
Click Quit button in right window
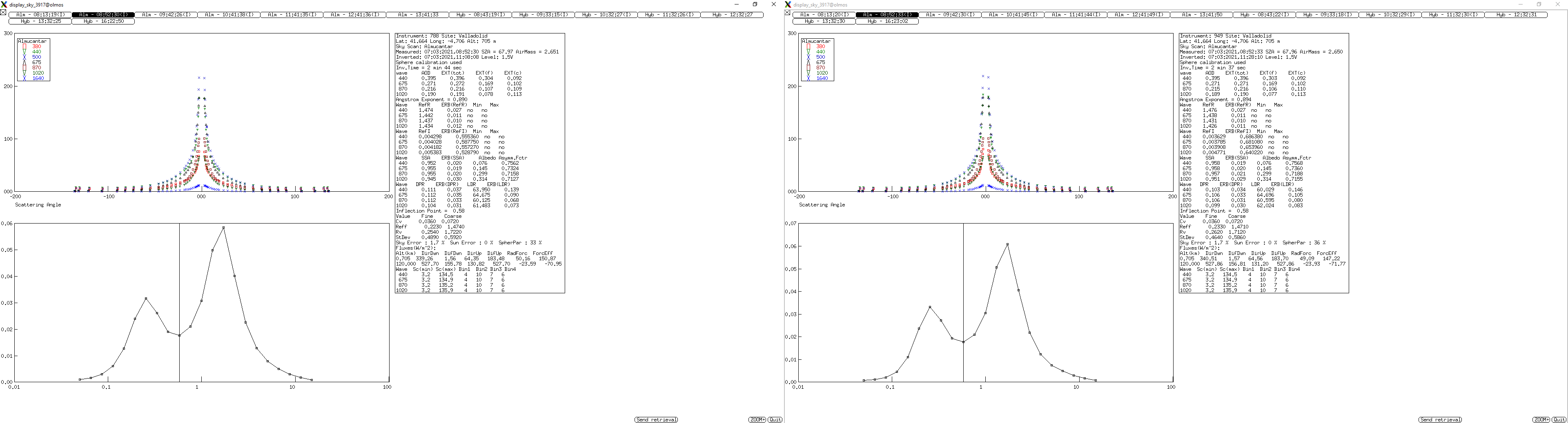[x=1559, y=420]
